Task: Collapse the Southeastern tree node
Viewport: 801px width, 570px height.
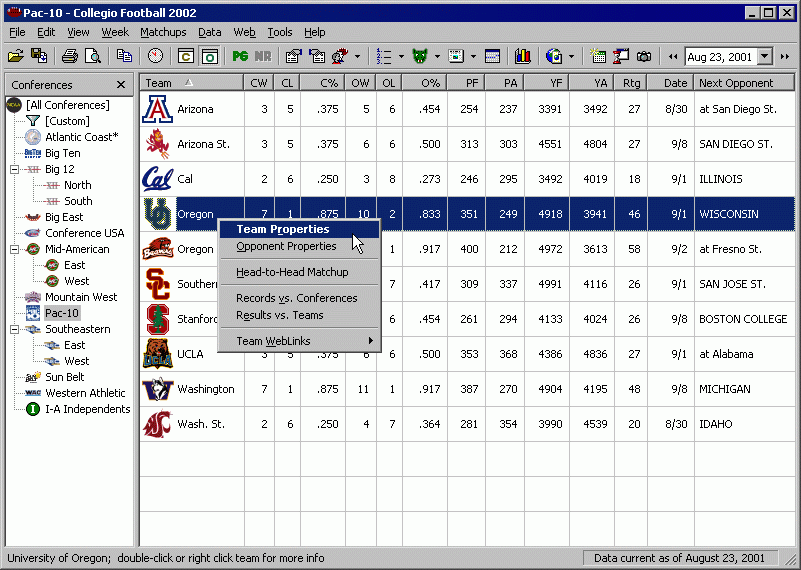Action: tap(14, 329)
